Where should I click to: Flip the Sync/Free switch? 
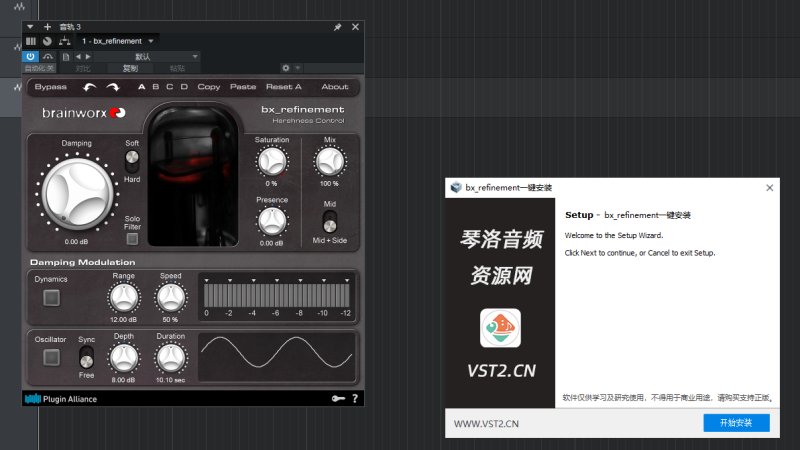point(86,357)
